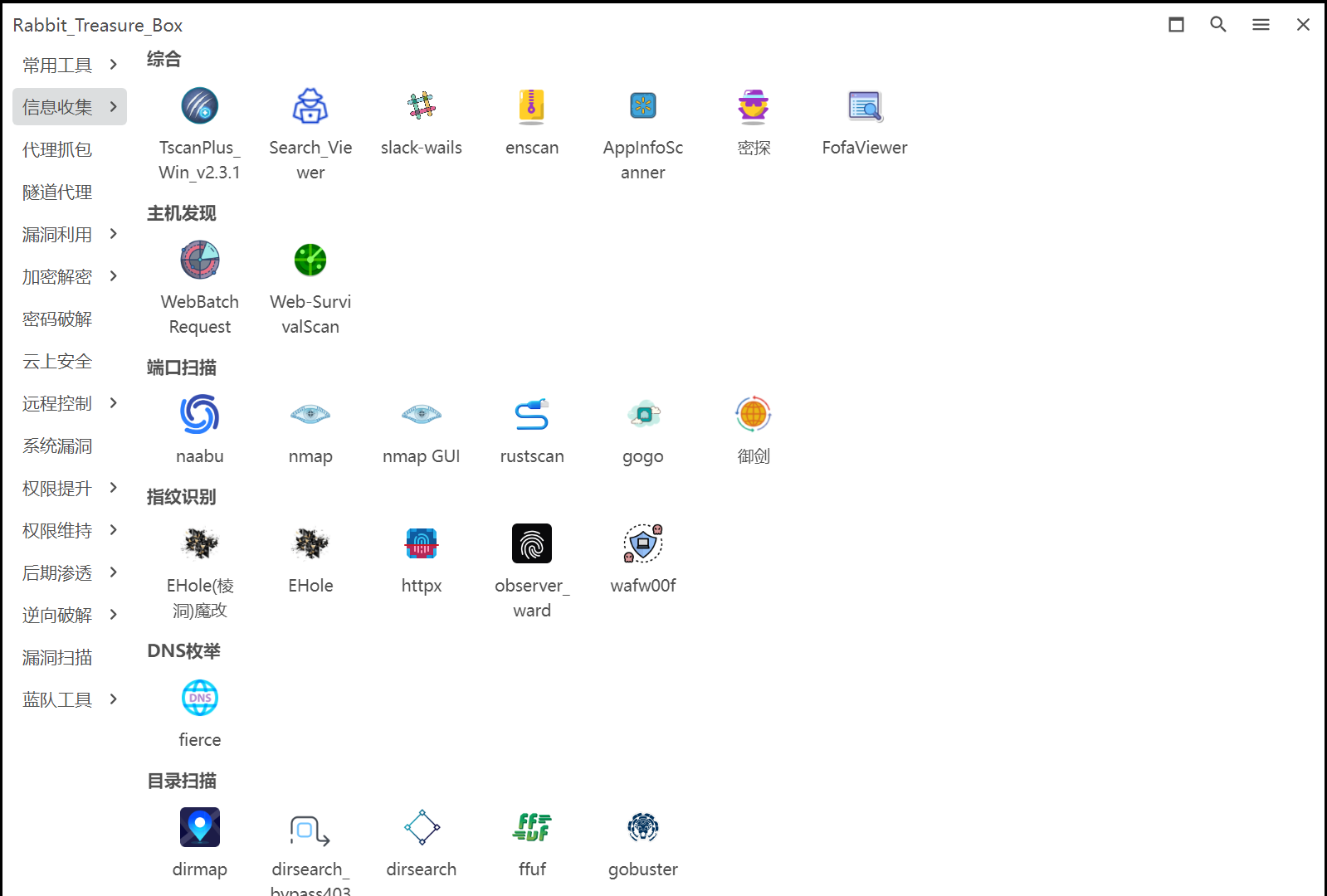1327x896 pixels.
Task: Expand the 漏洞利用 category chevron
Action: [x=114, y=234]
